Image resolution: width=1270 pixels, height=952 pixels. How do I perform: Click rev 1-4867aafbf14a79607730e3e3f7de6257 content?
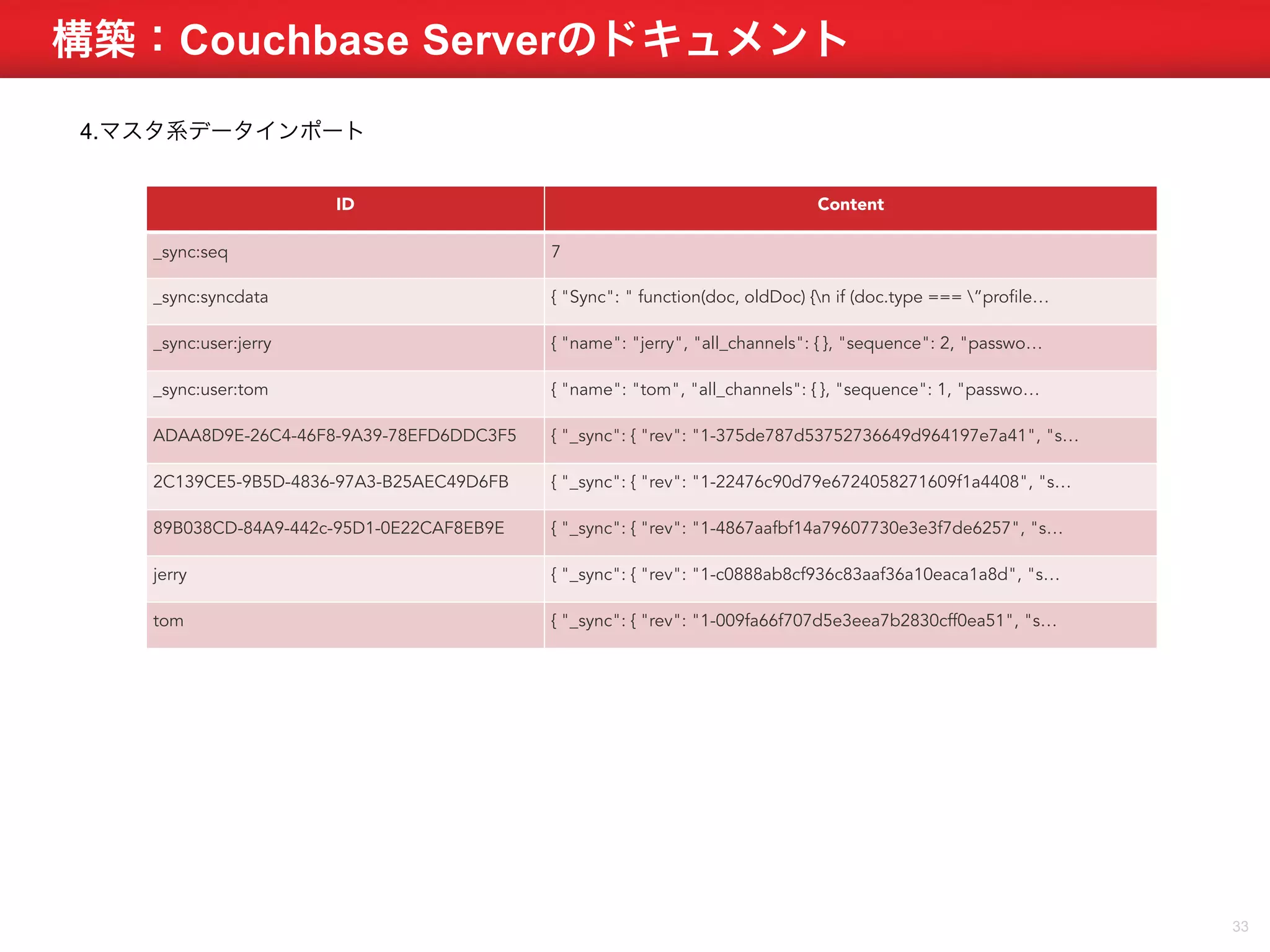(851, 532)
